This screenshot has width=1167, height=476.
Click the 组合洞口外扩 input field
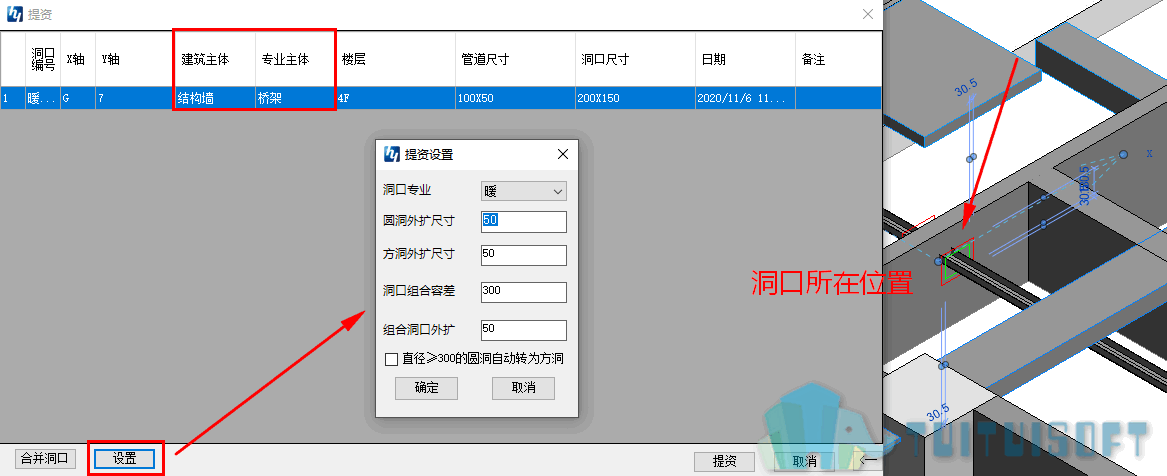524,329
